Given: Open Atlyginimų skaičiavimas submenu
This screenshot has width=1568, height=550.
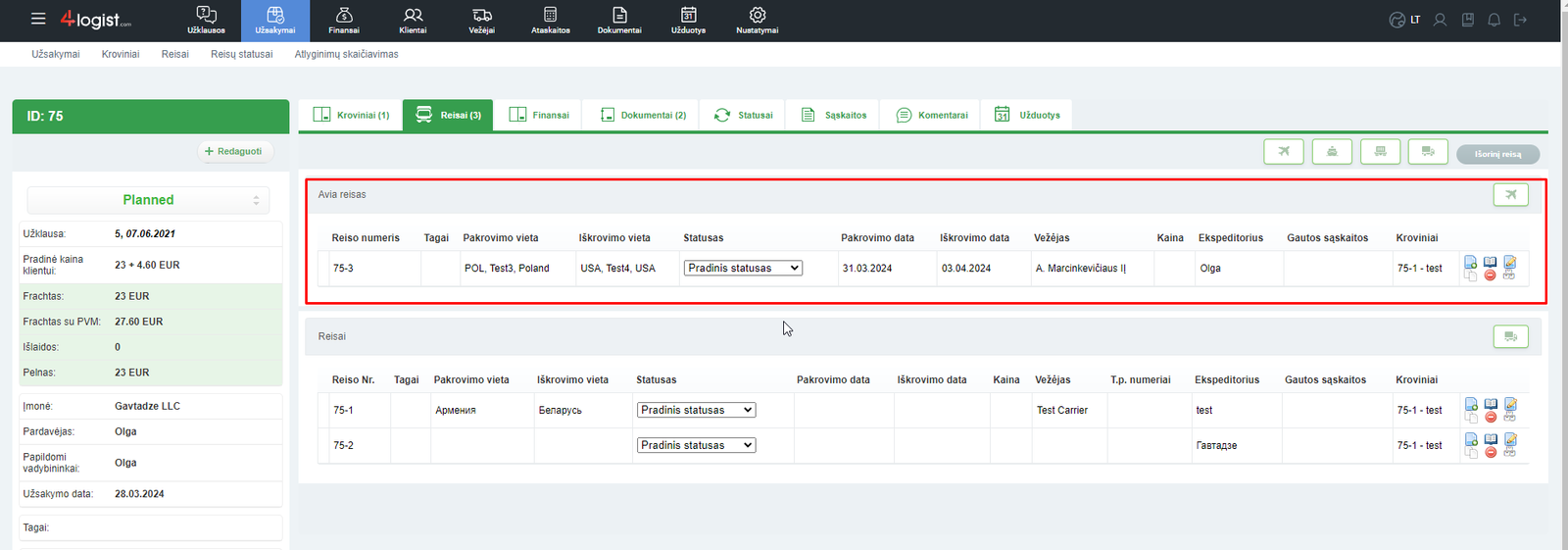Looking at the screenshot, I should point(347,54).
